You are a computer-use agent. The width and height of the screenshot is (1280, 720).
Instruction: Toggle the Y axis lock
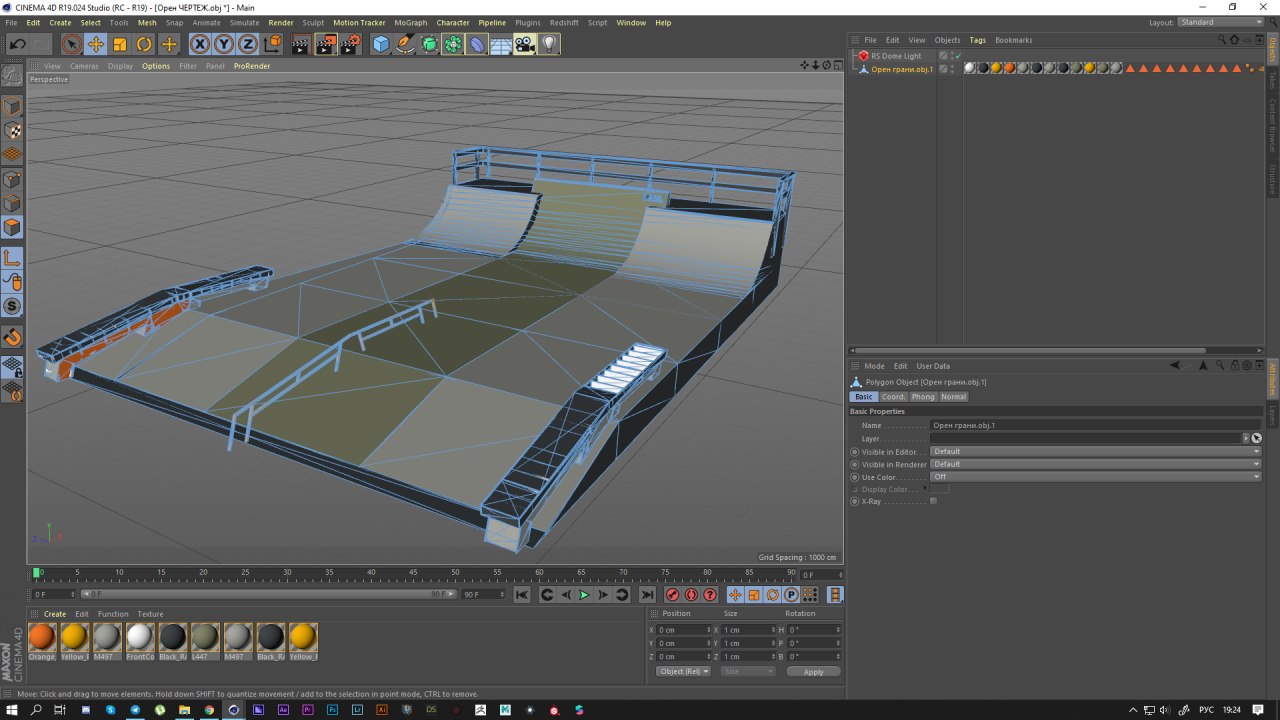[x=224, y=44]
